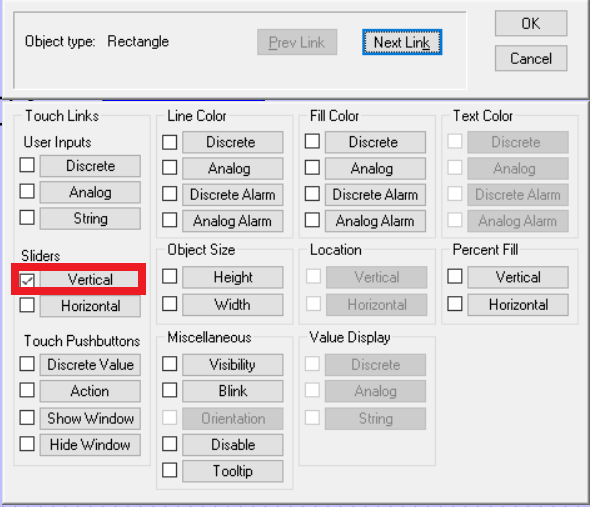The width and height of the screenshot is (590, 507).
Task: Check Fill Color Discrete checkbox
Action: (x=312, y=142)
